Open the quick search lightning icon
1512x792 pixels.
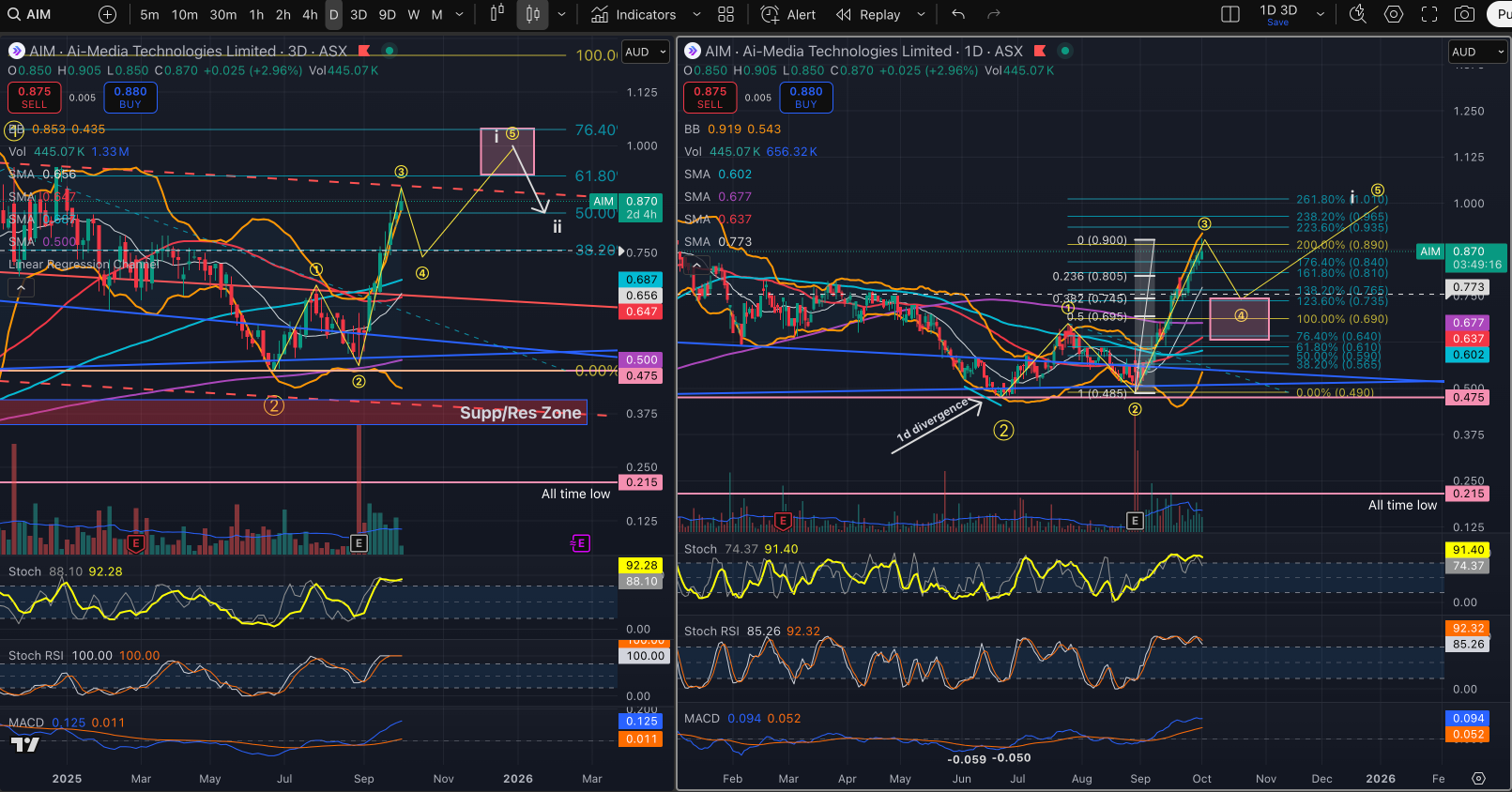click(1357, 15)
